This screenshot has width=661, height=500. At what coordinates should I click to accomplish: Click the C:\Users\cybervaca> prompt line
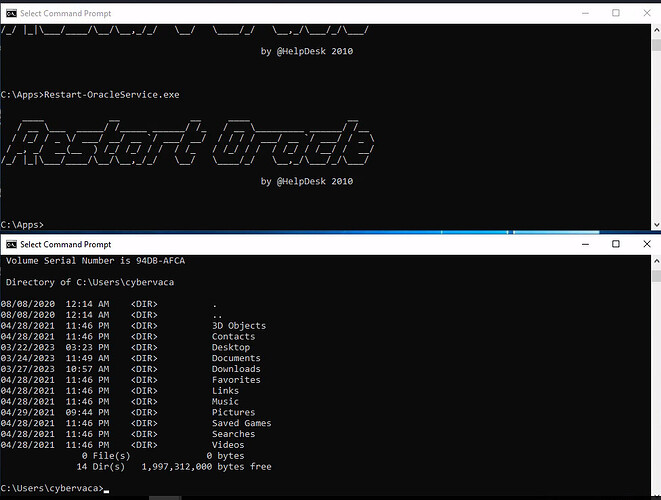[52, 488]
